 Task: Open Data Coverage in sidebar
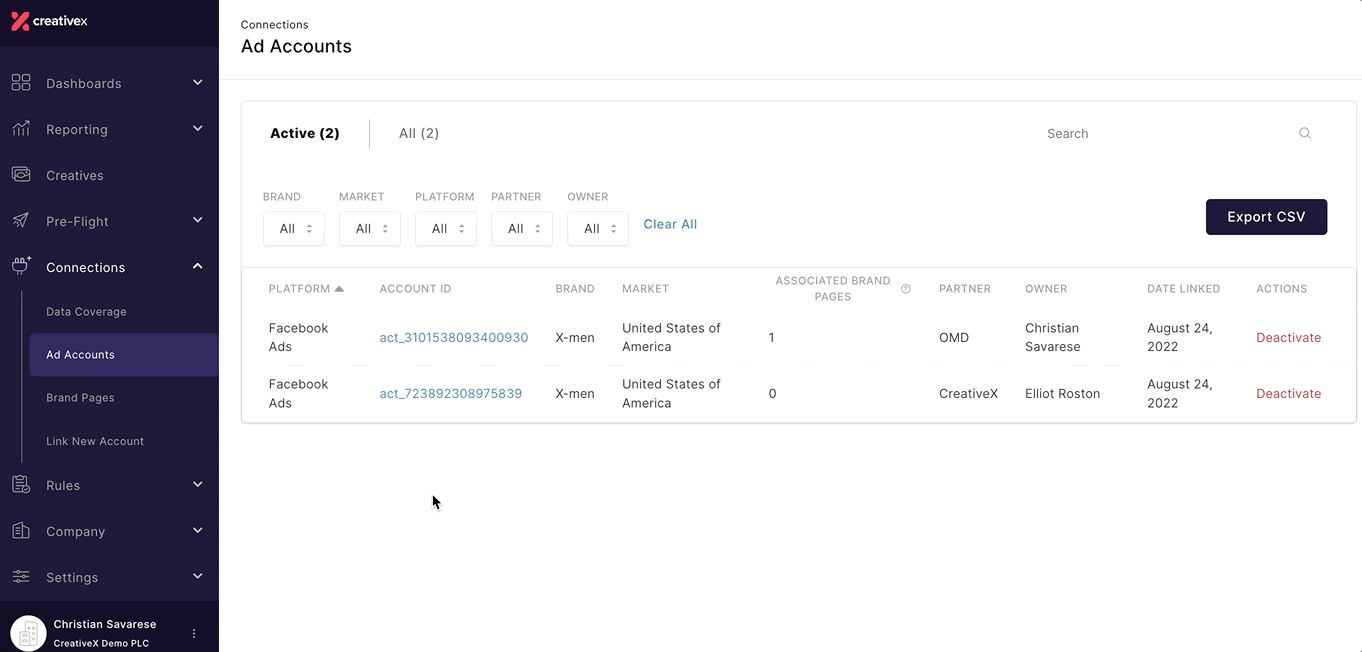86,312
